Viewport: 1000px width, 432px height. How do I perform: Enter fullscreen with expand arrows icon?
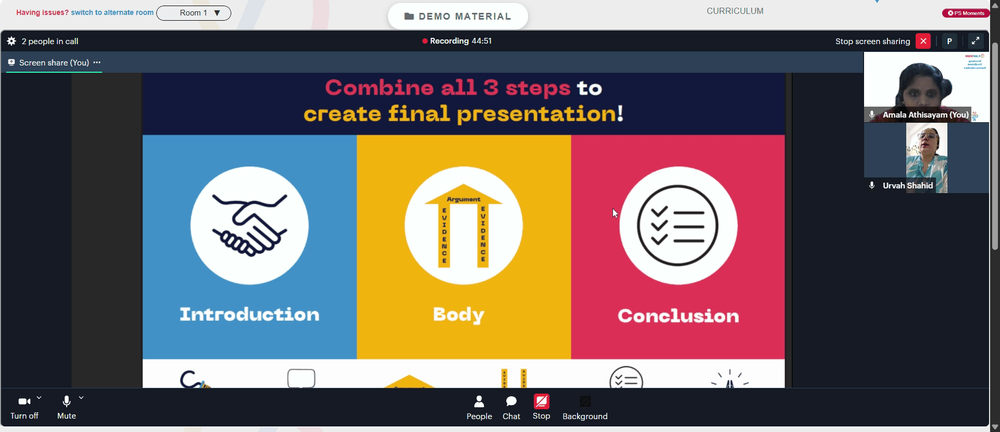click(975, 41)
